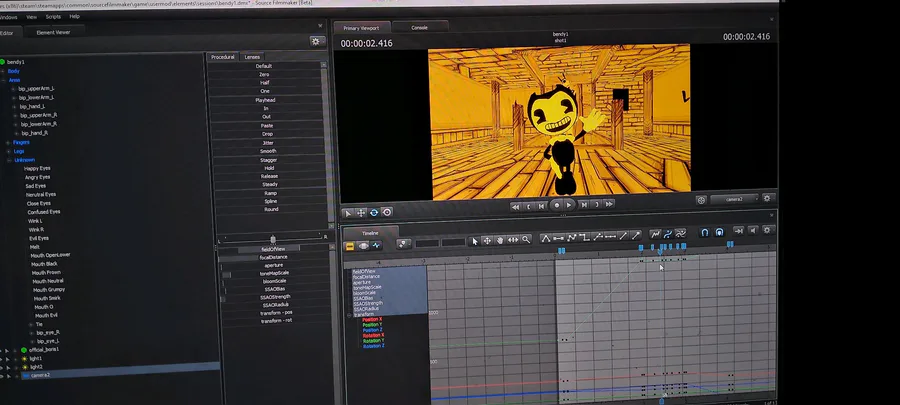Open Animation Set Editor gear menu
900x405 pixels.
(x=316, y=41)
